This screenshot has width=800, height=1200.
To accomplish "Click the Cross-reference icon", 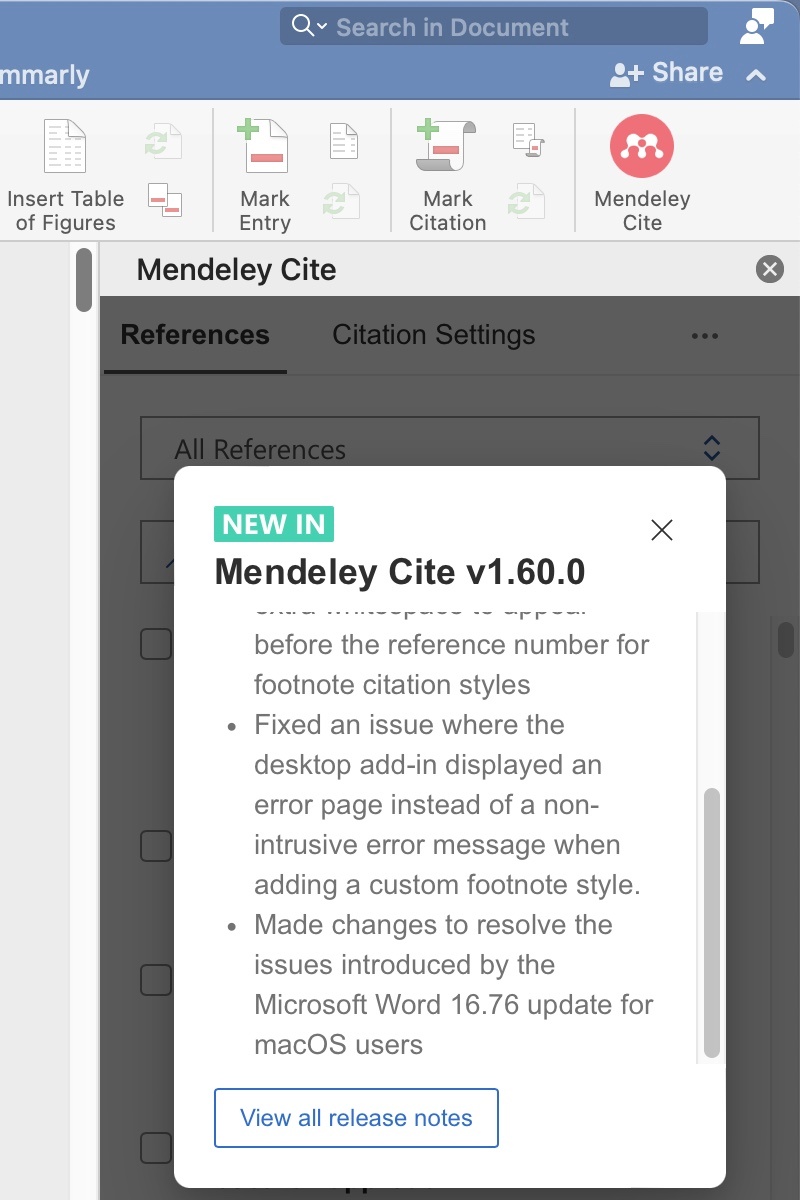I will tap(164, 198).
